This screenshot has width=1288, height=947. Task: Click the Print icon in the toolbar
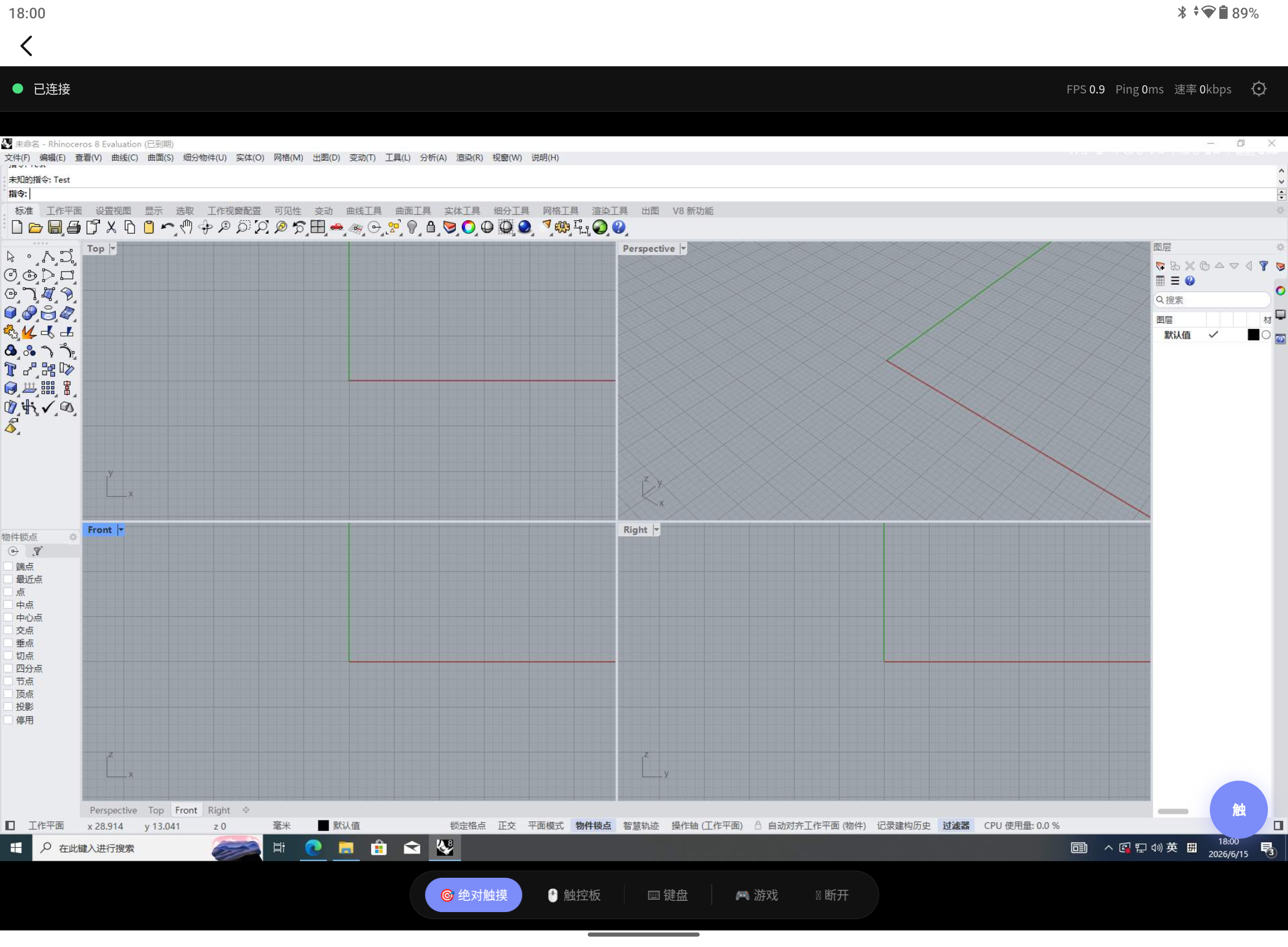point(73,227)
